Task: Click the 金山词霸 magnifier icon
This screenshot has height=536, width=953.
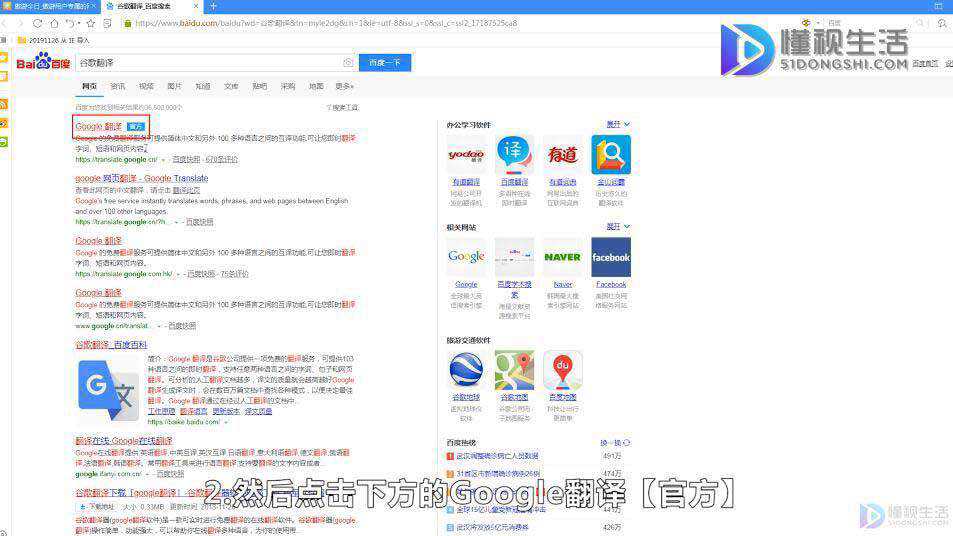Action: [x=611, y=155]
